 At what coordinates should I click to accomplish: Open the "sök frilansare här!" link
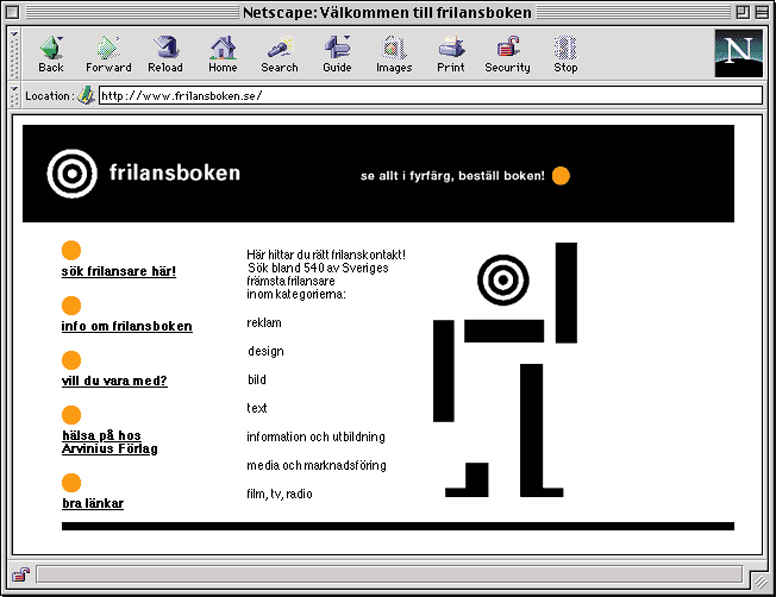tap(118, 271)
